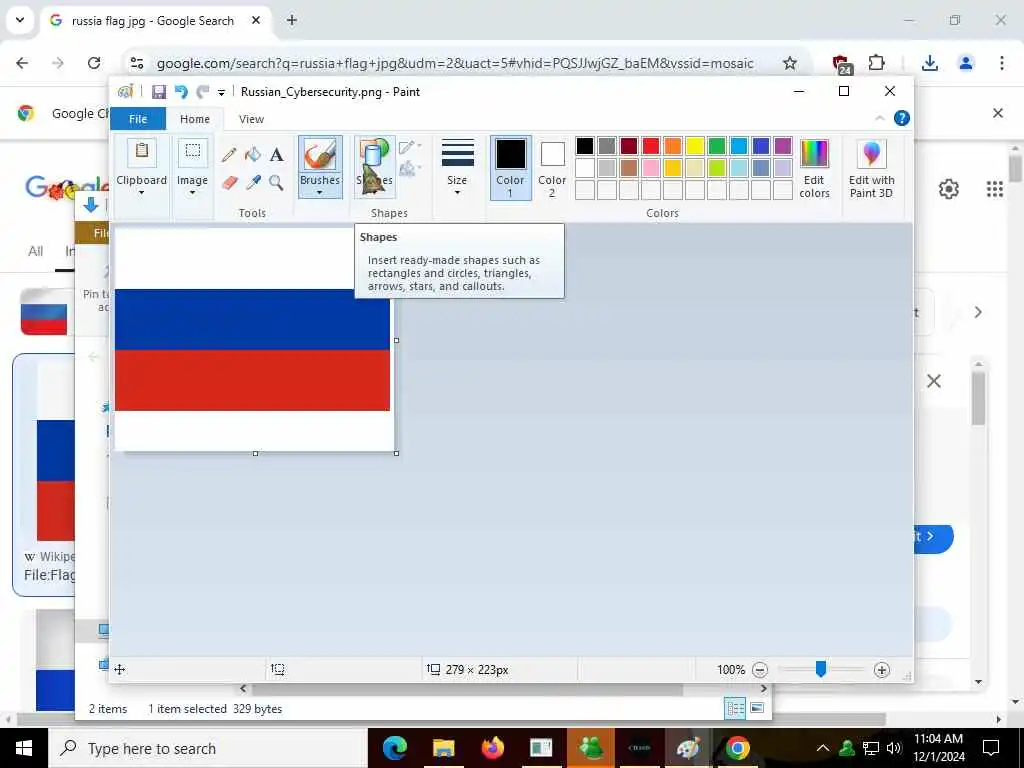Open Google apps grid icon

click(x=995, y=189)
